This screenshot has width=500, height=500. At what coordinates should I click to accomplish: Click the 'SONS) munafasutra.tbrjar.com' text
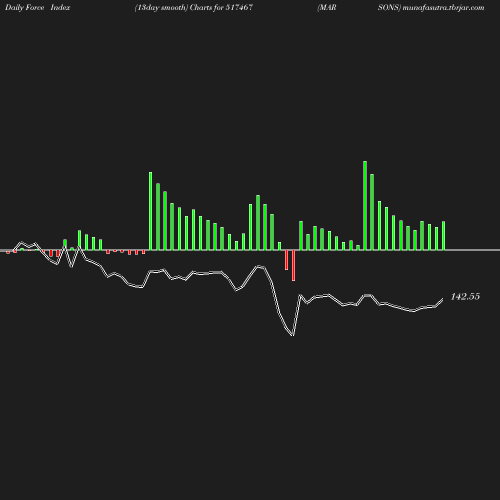(431, 8)
